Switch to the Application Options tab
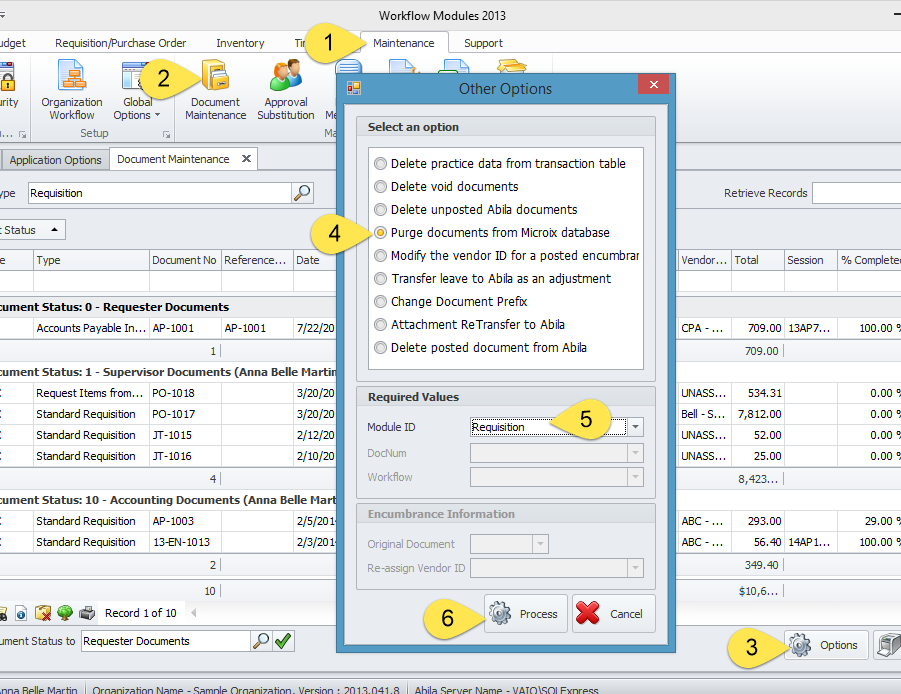Screen dimensions: 901x694 click(56, 160)
